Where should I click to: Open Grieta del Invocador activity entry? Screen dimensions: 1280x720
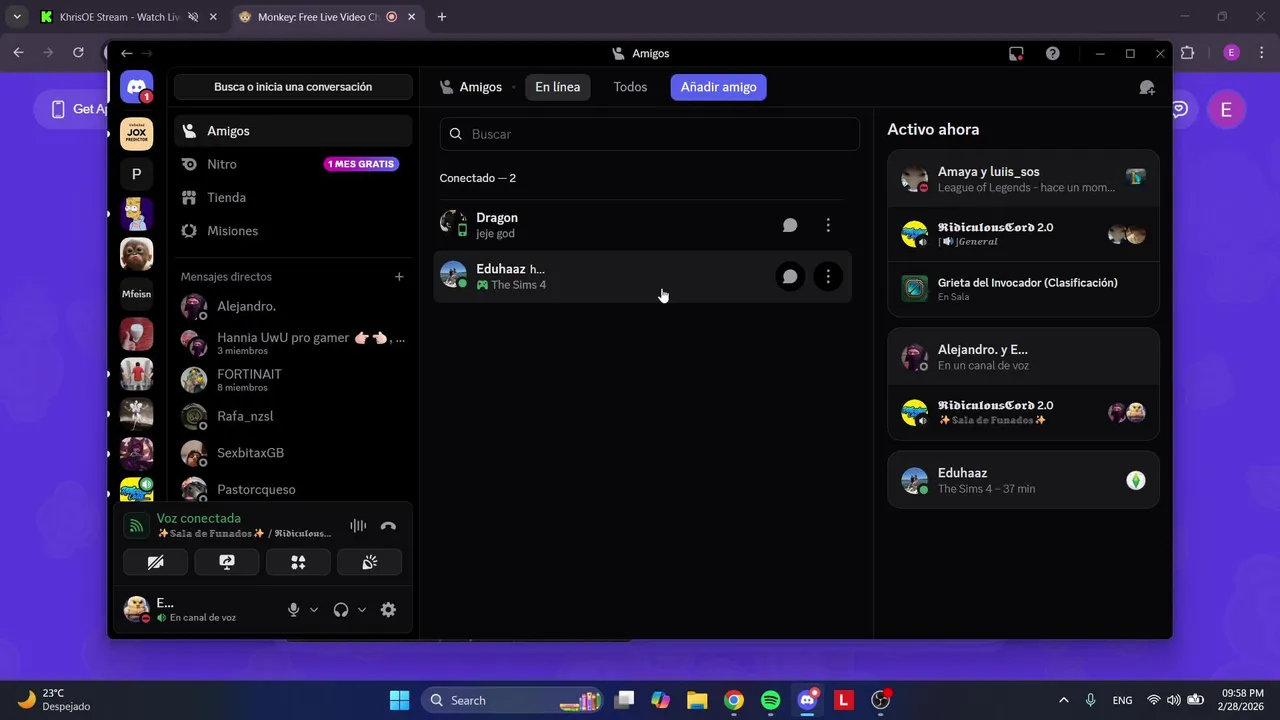[x=1023, y=289]
